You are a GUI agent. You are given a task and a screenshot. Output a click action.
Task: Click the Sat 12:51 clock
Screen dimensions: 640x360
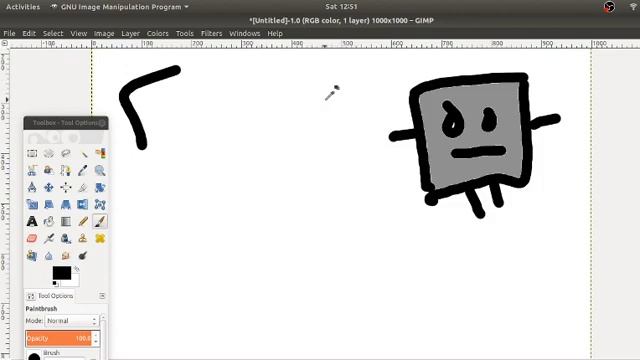tap(341, 7)
